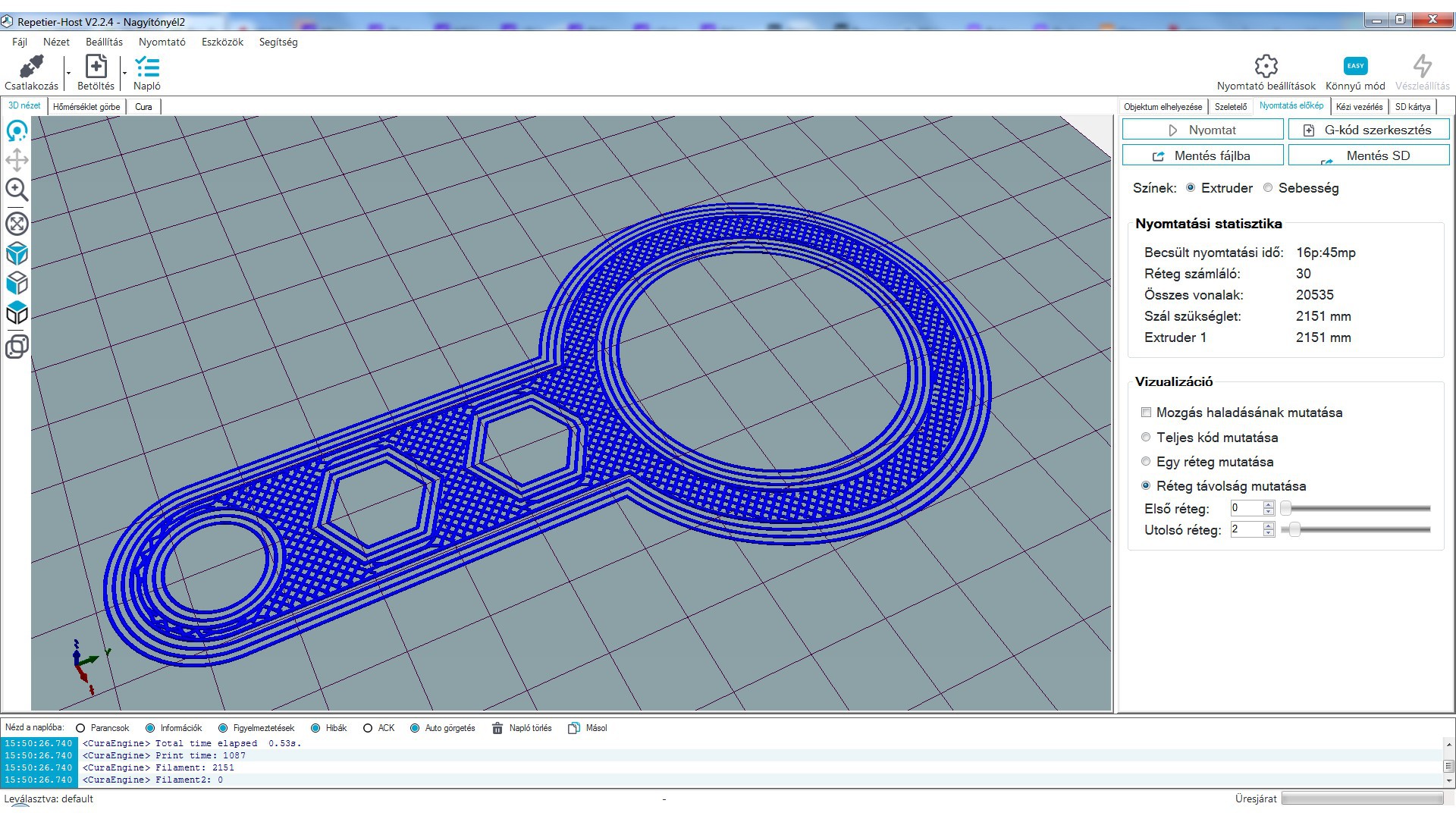
Task: Click the G-kód szerkesztés document icon
Action: [1309, 130]
